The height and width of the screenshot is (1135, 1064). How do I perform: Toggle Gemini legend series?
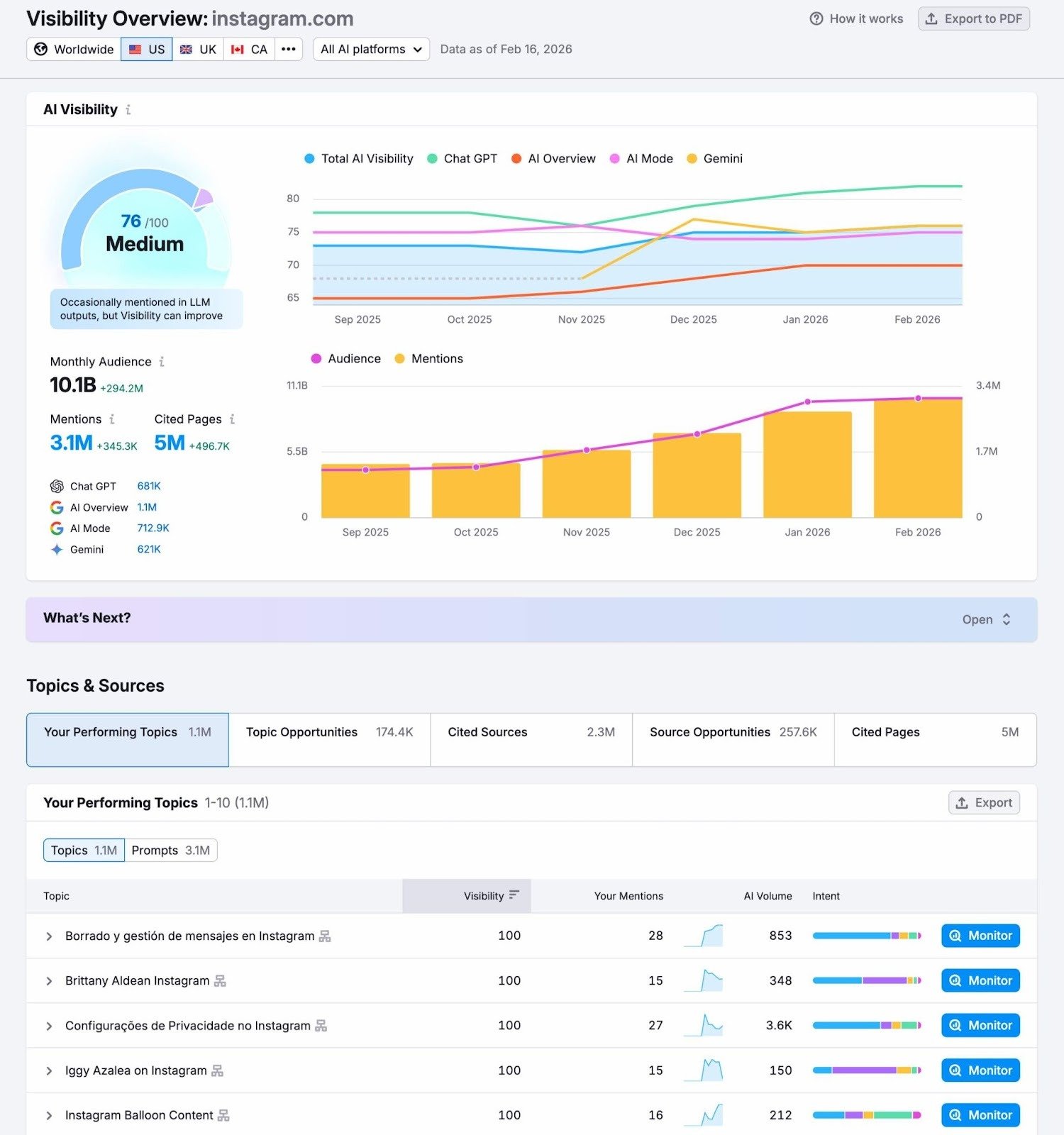[715, 159]
